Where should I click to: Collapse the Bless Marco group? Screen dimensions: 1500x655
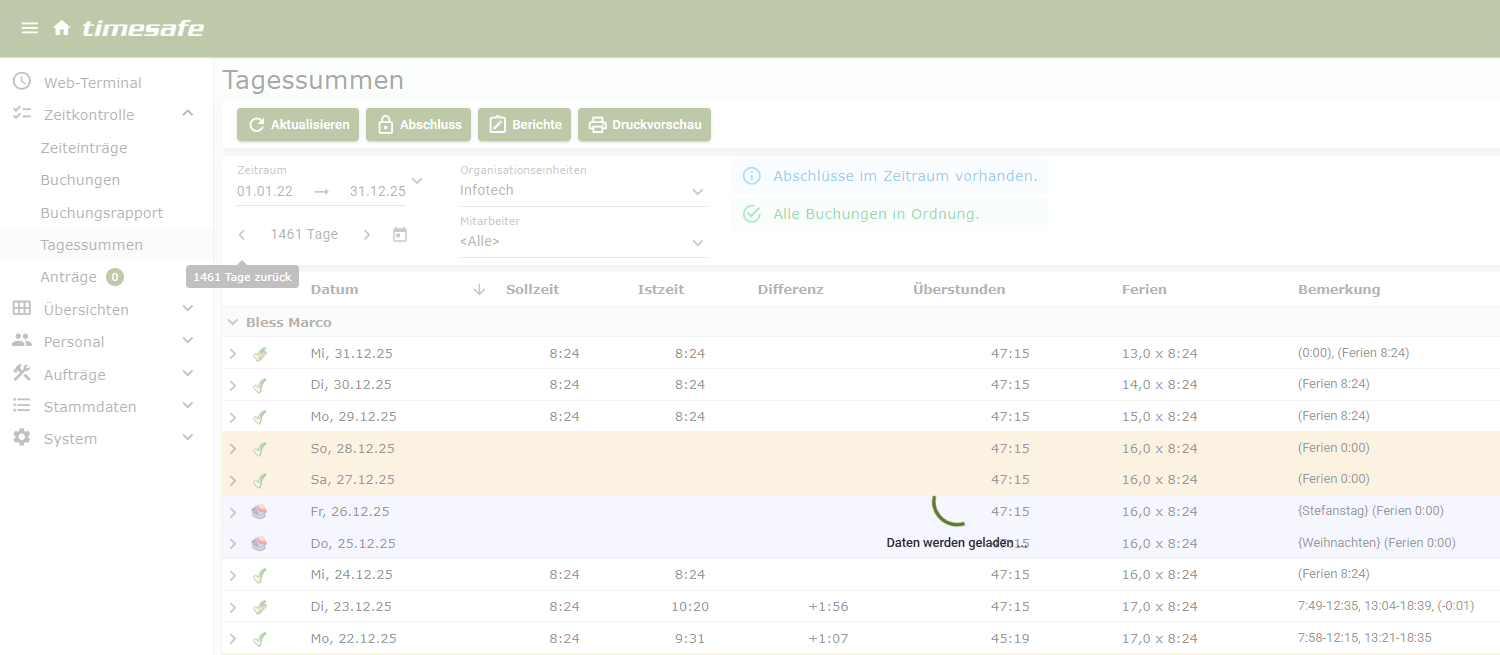pyautogui.click(x=233, y=322)
